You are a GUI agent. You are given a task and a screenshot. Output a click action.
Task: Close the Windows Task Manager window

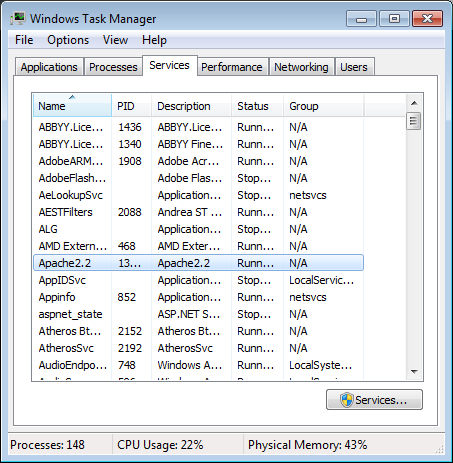pyautogui.click(x=428, y=18)
